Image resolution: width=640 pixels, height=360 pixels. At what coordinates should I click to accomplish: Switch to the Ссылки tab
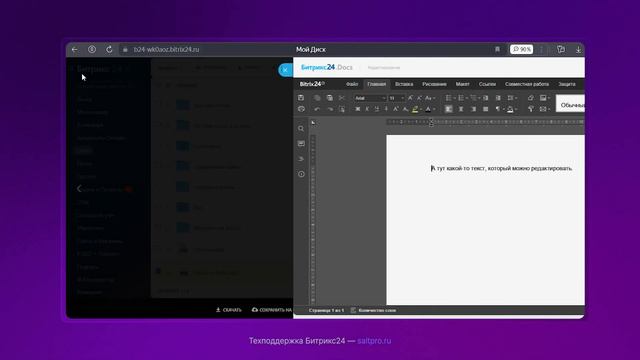(487, 84)
